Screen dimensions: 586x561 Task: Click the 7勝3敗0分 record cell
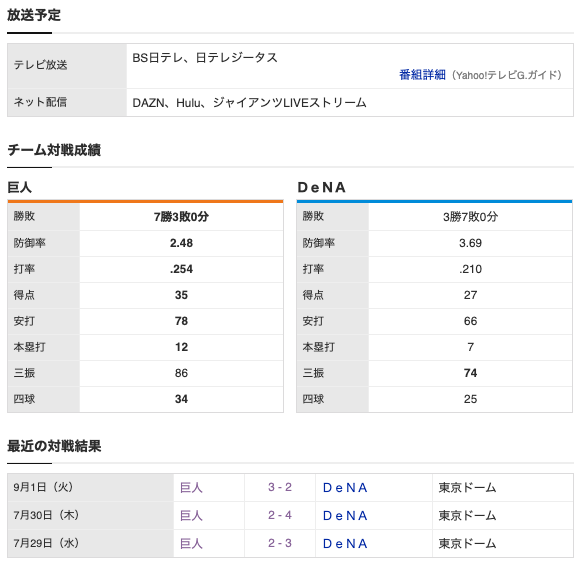click(181, 217)
